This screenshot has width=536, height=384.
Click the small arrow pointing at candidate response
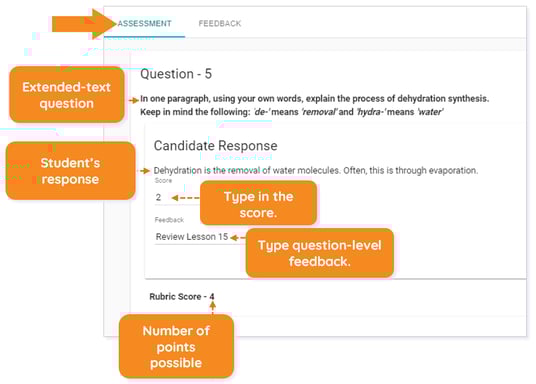[145, 171]
